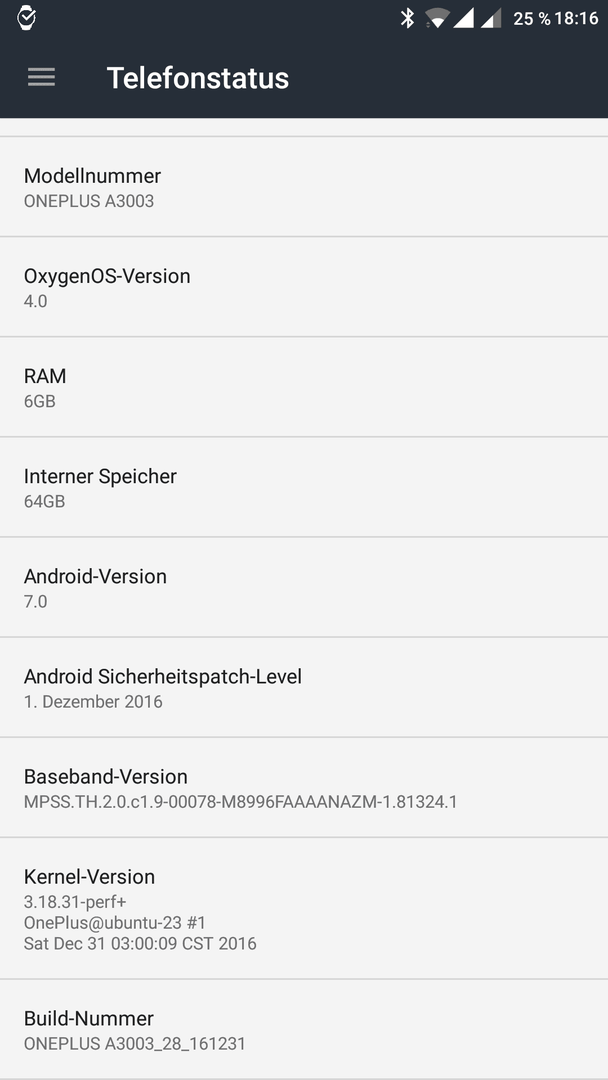Select the Modellnummer entry
Image resolution: width=608 pixels, height=1080 pixels.
[x=304, y=187]
